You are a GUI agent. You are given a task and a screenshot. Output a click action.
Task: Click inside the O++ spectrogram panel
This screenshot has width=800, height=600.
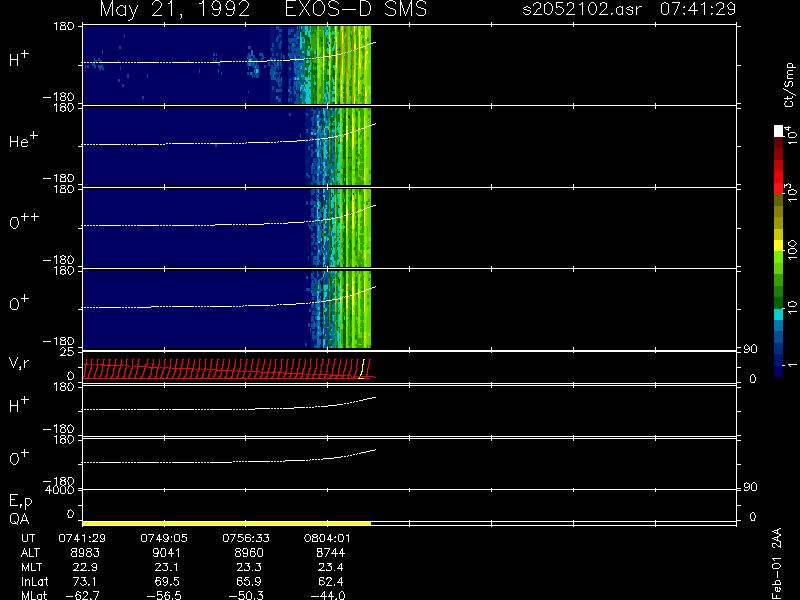[227, 228]
